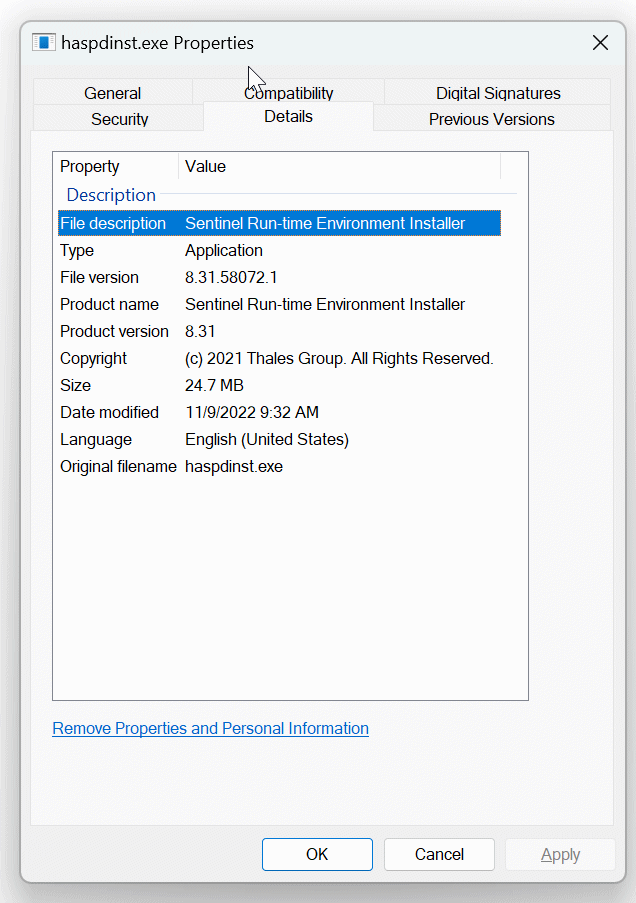636x903 pixels.
Task: Select the File description row
Action: (279, 223)
